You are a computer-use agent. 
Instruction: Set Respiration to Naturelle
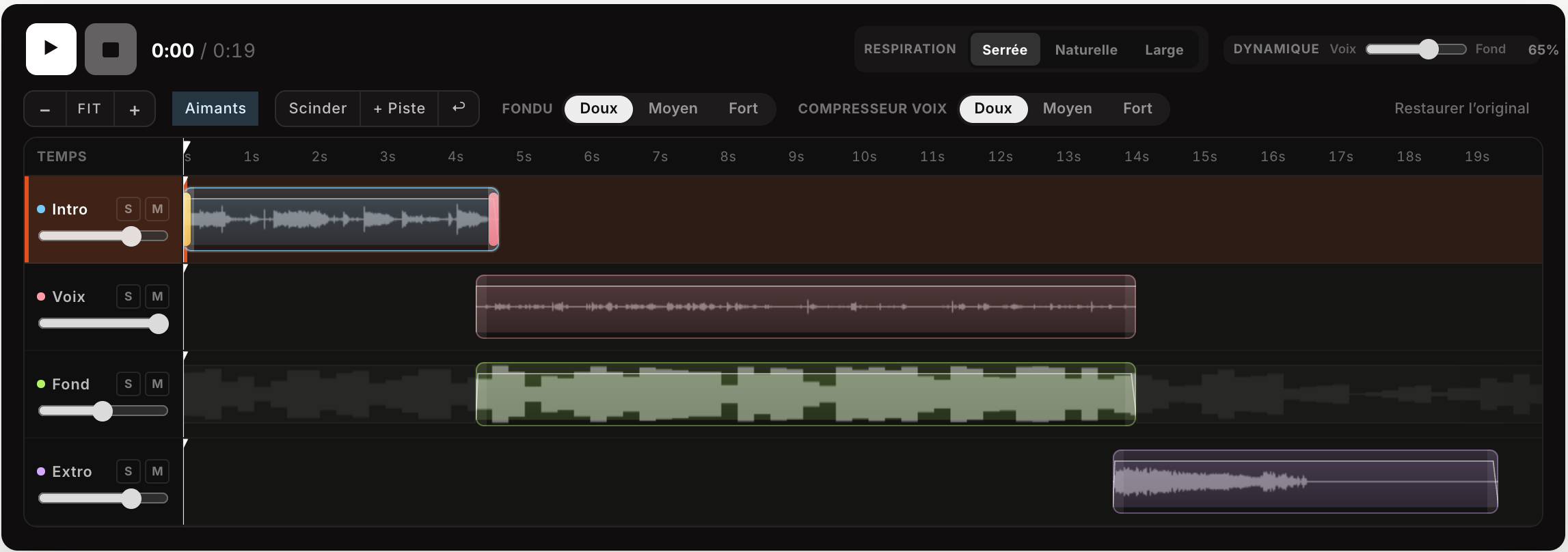[1086, 49]
